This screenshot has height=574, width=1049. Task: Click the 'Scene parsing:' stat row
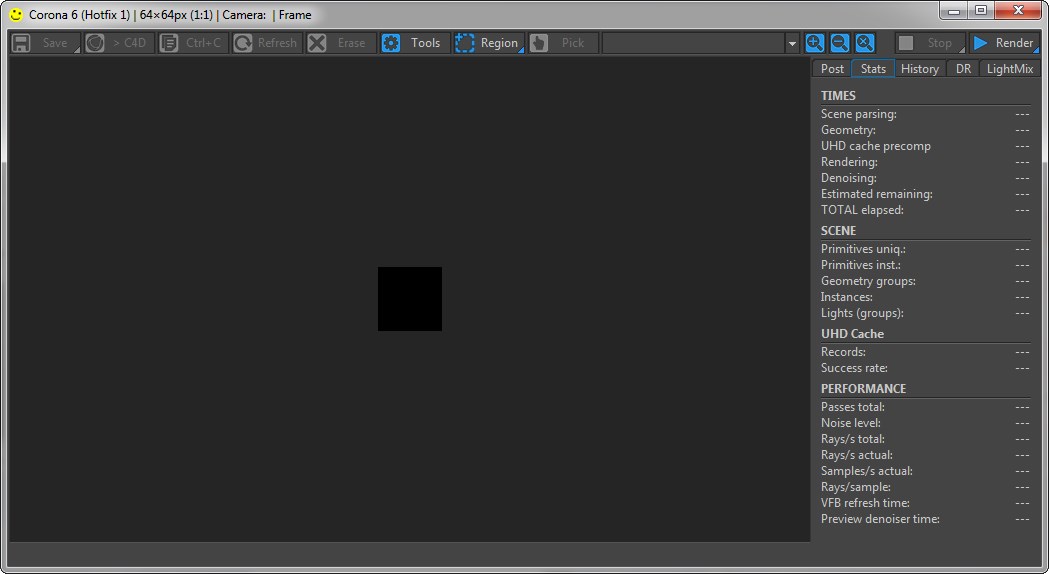tap(925, 114)
